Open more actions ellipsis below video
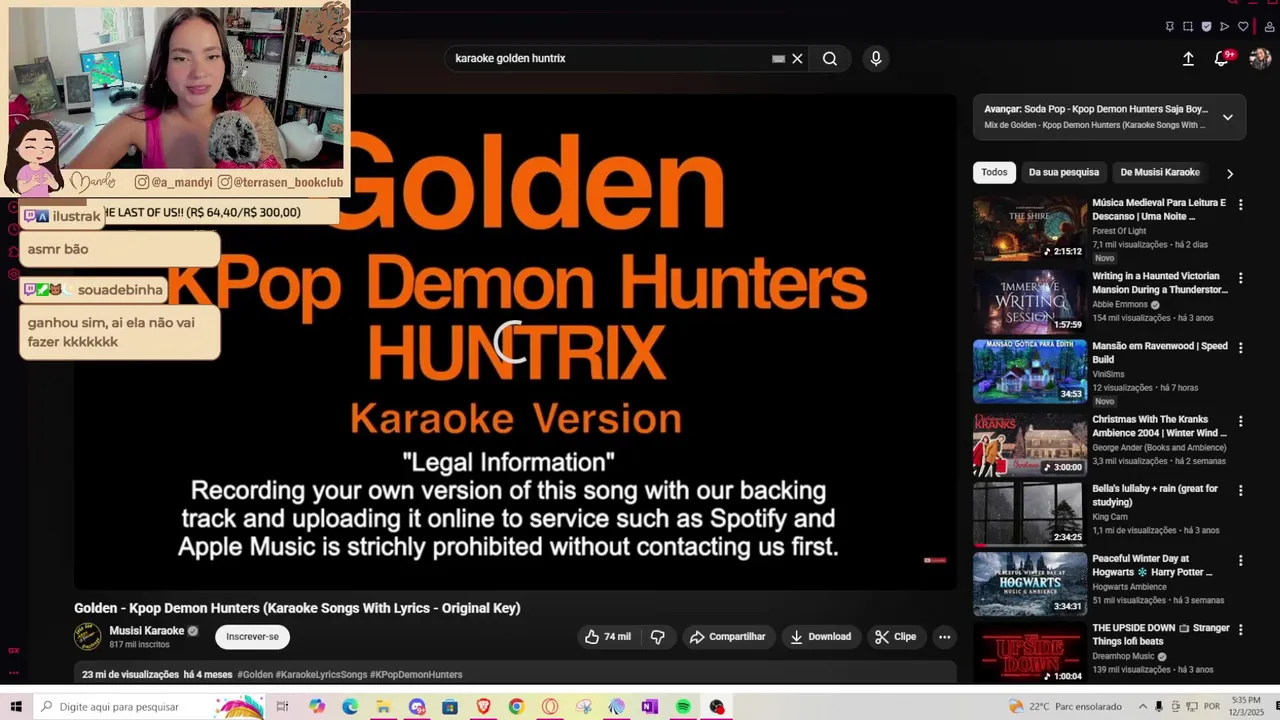This screenshot has width=1280, height=720. pos(944,637)
